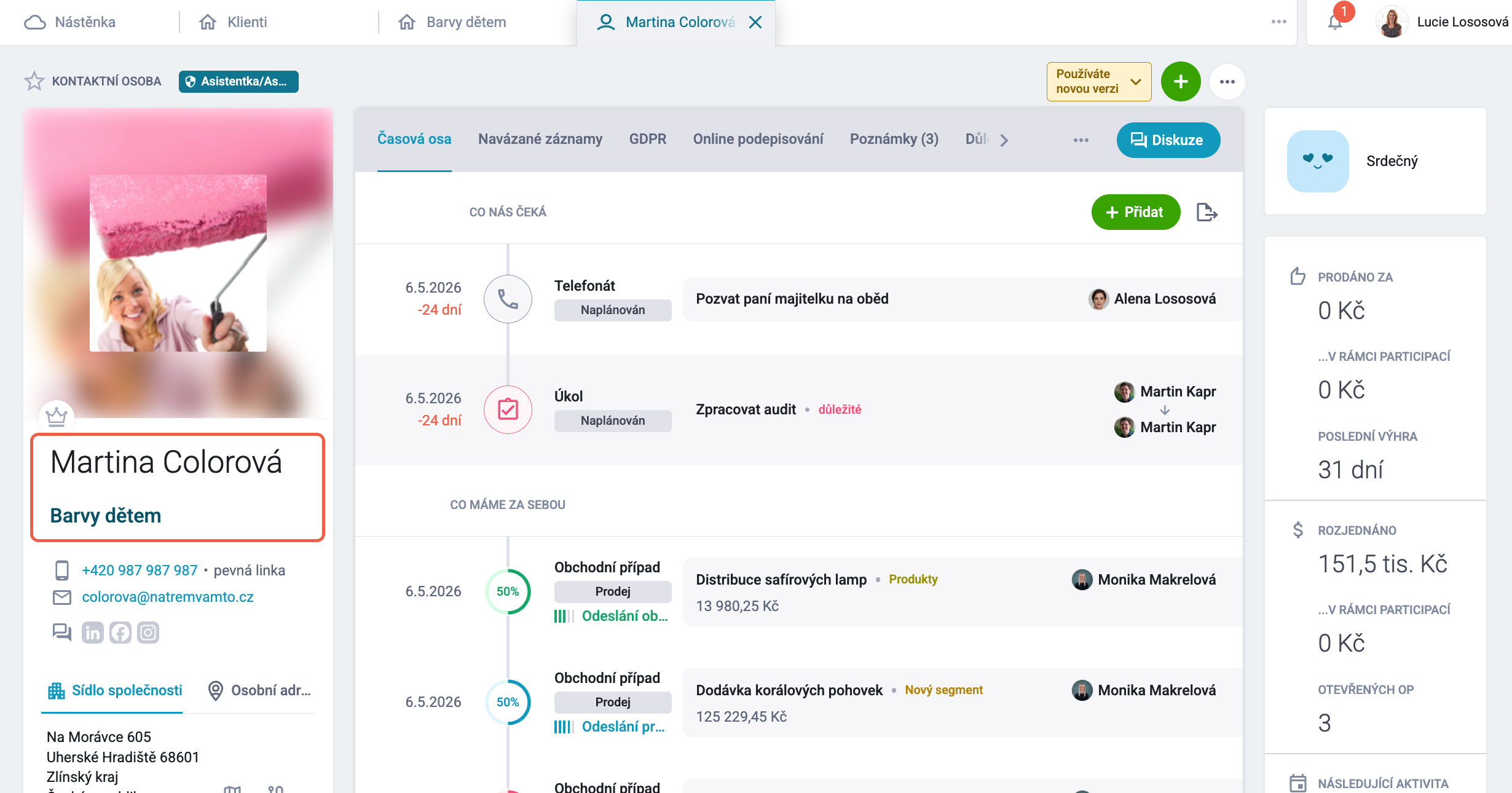
Task: Open the notifications bell
Action: click(x=1335, y=22)
